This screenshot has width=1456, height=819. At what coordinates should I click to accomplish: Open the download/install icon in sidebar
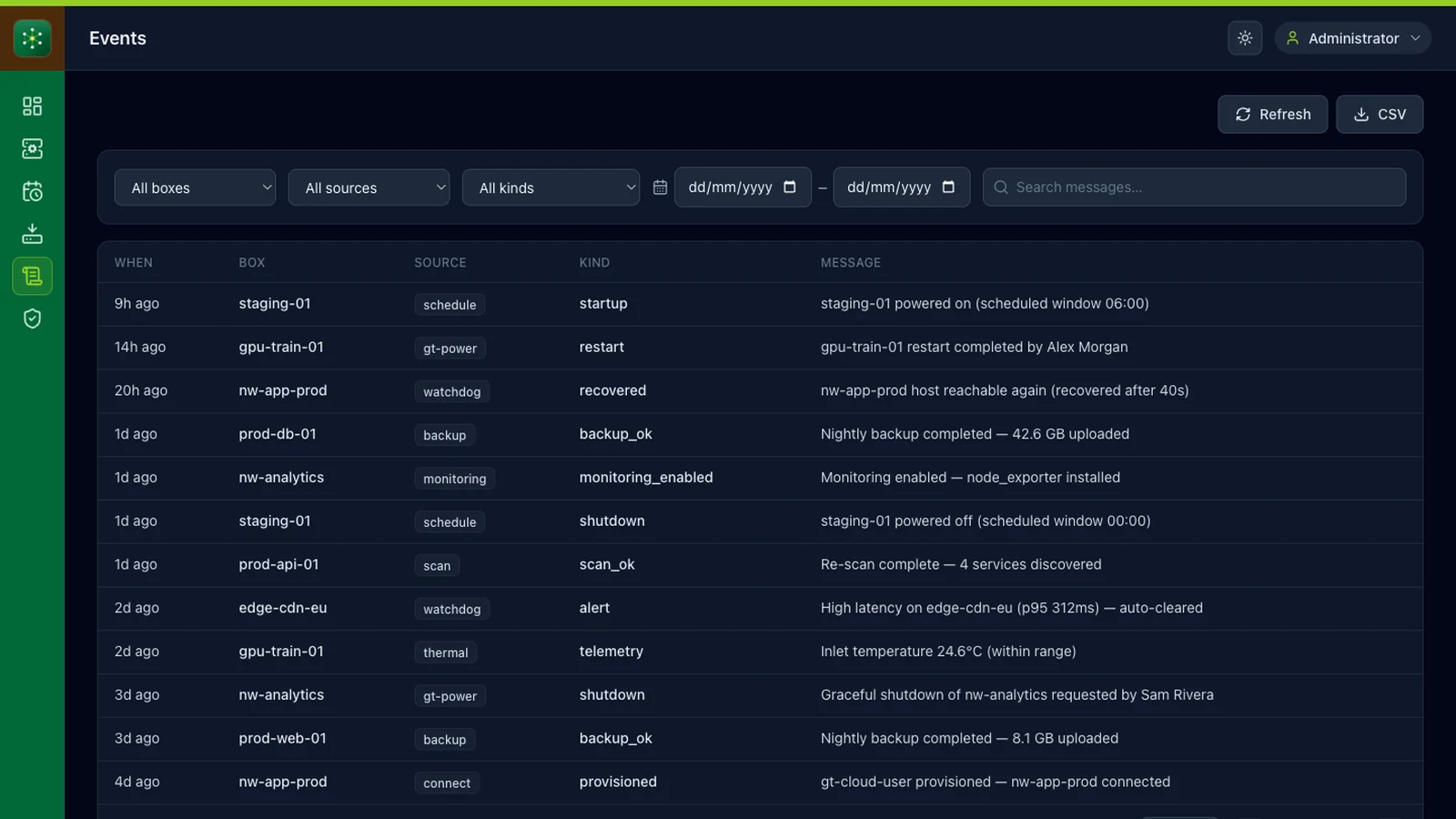(32, 234)
